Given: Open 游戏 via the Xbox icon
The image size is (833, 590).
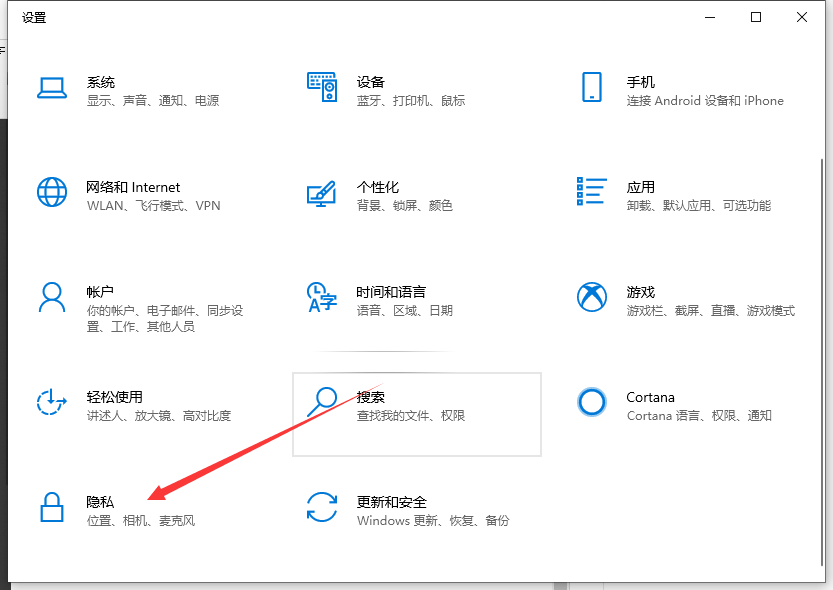Looking at the screenshot, I should pyautogui.click(x=591, y=297).
